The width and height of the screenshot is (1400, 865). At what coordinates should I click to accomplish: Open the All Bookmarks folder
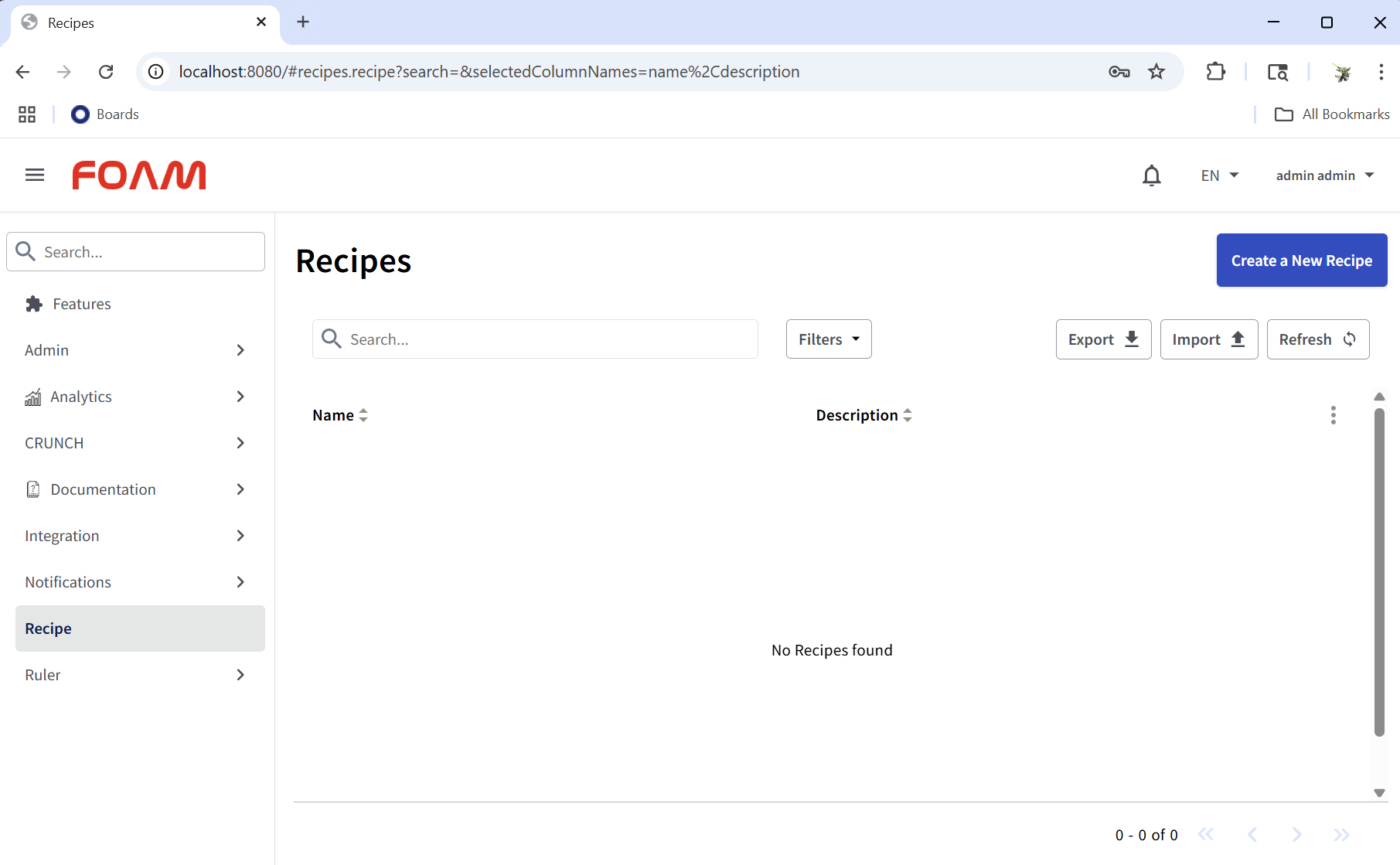pyautogui.click(x=1332, y=114)
